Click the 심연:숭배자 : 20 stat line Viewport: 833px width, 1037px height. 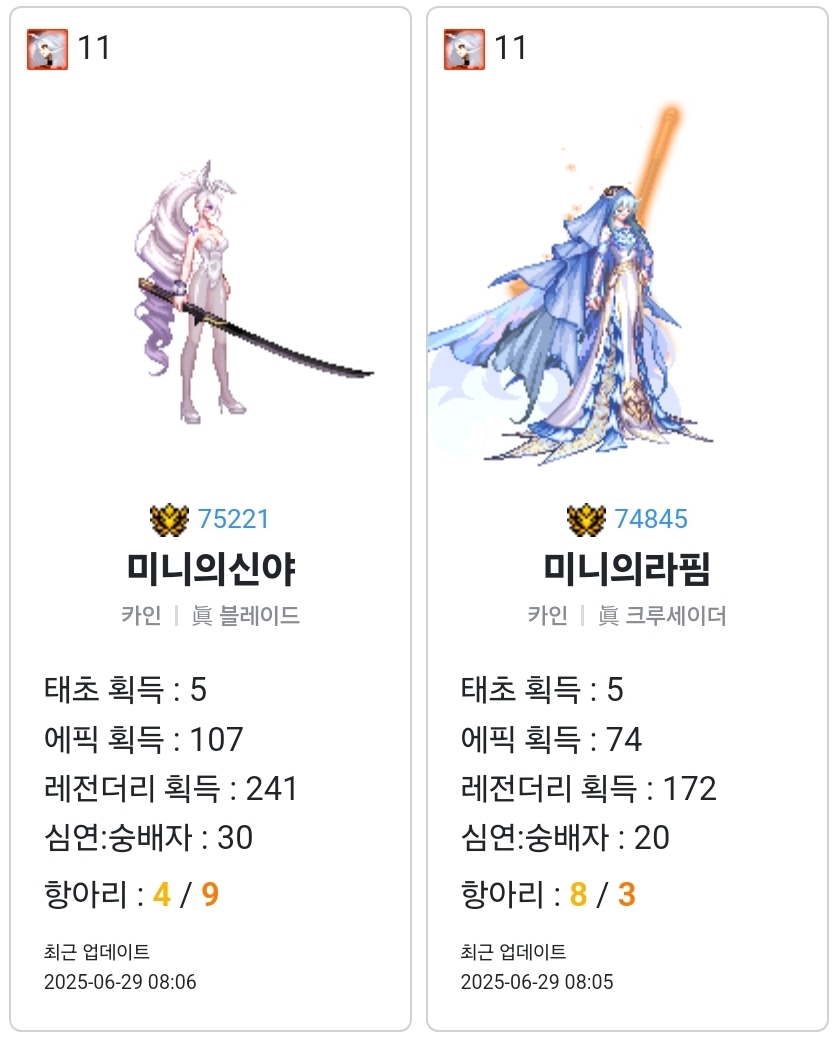tap(565, 838)
